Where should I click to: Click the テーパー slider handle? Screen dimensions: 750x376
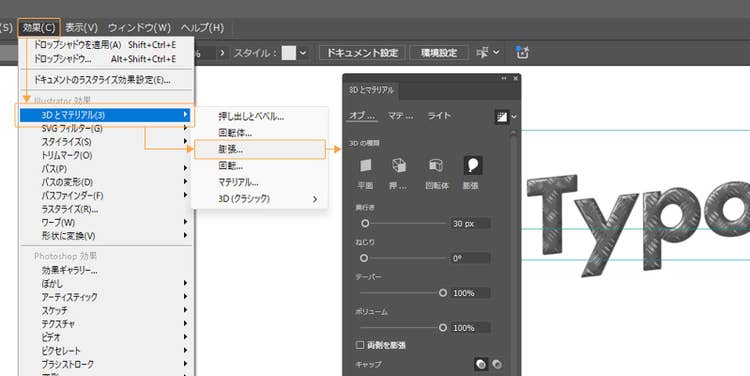click(x=443, y=293)
